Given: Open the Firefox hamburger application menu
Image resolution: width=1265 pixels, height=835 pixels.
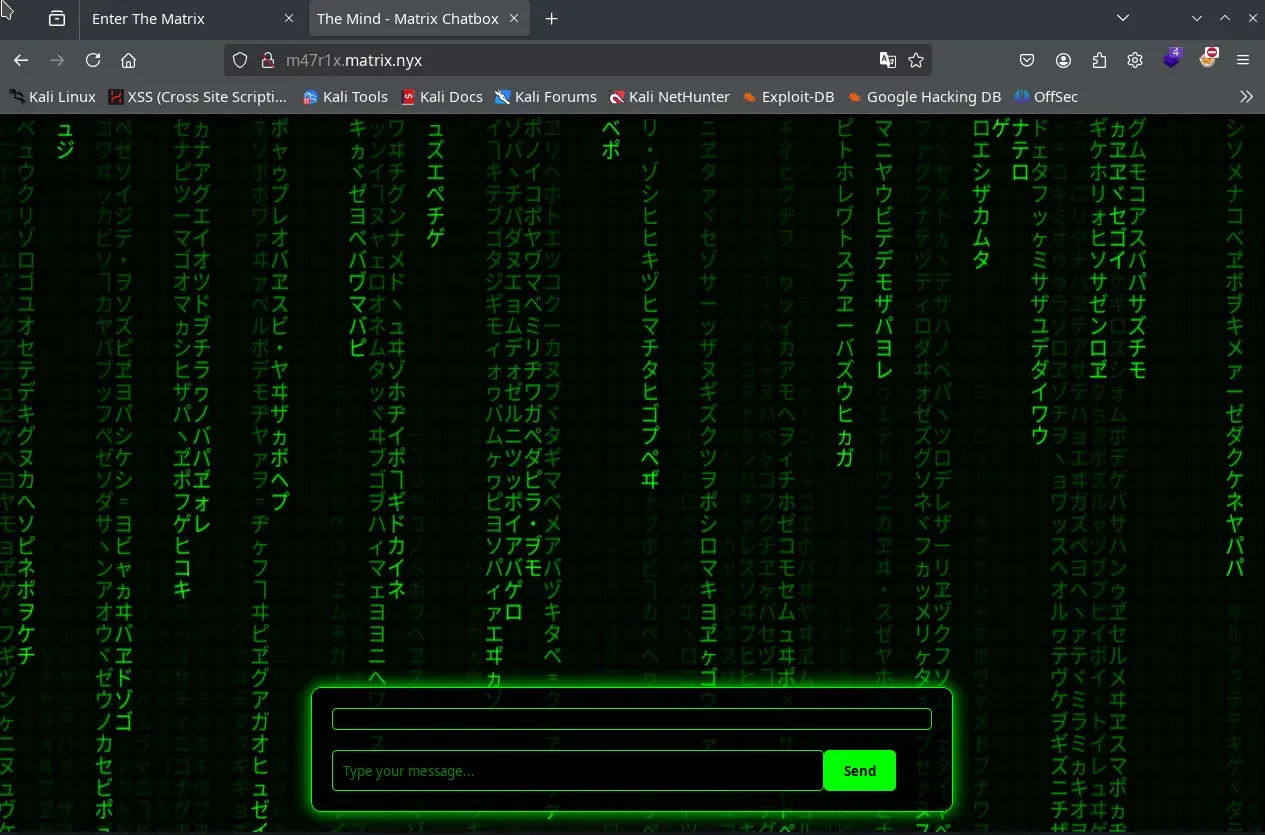Looking at the screenshot, I should 1243,60.
